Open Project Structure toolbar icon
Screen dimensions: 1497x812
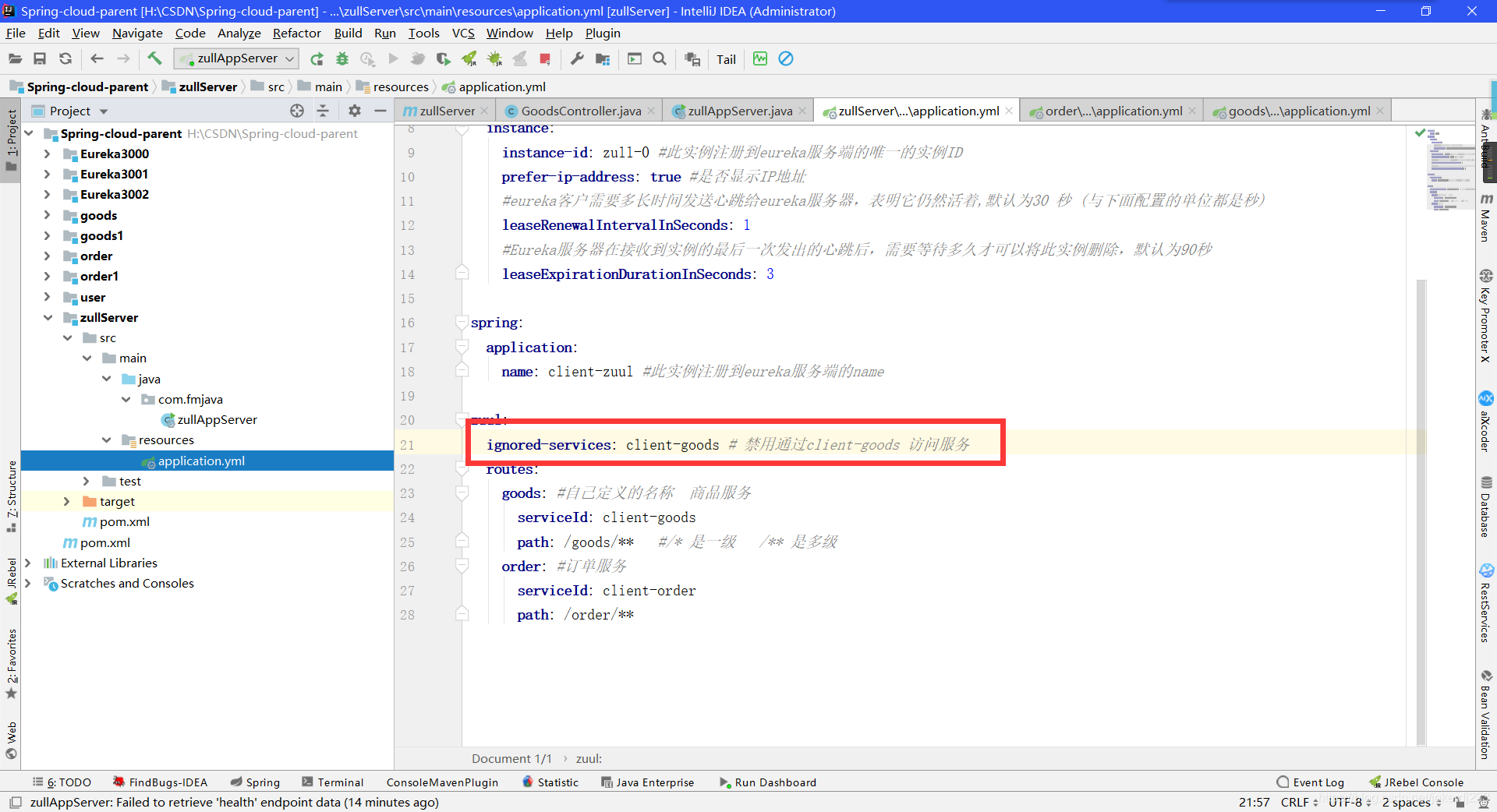[x=603, y=58]
